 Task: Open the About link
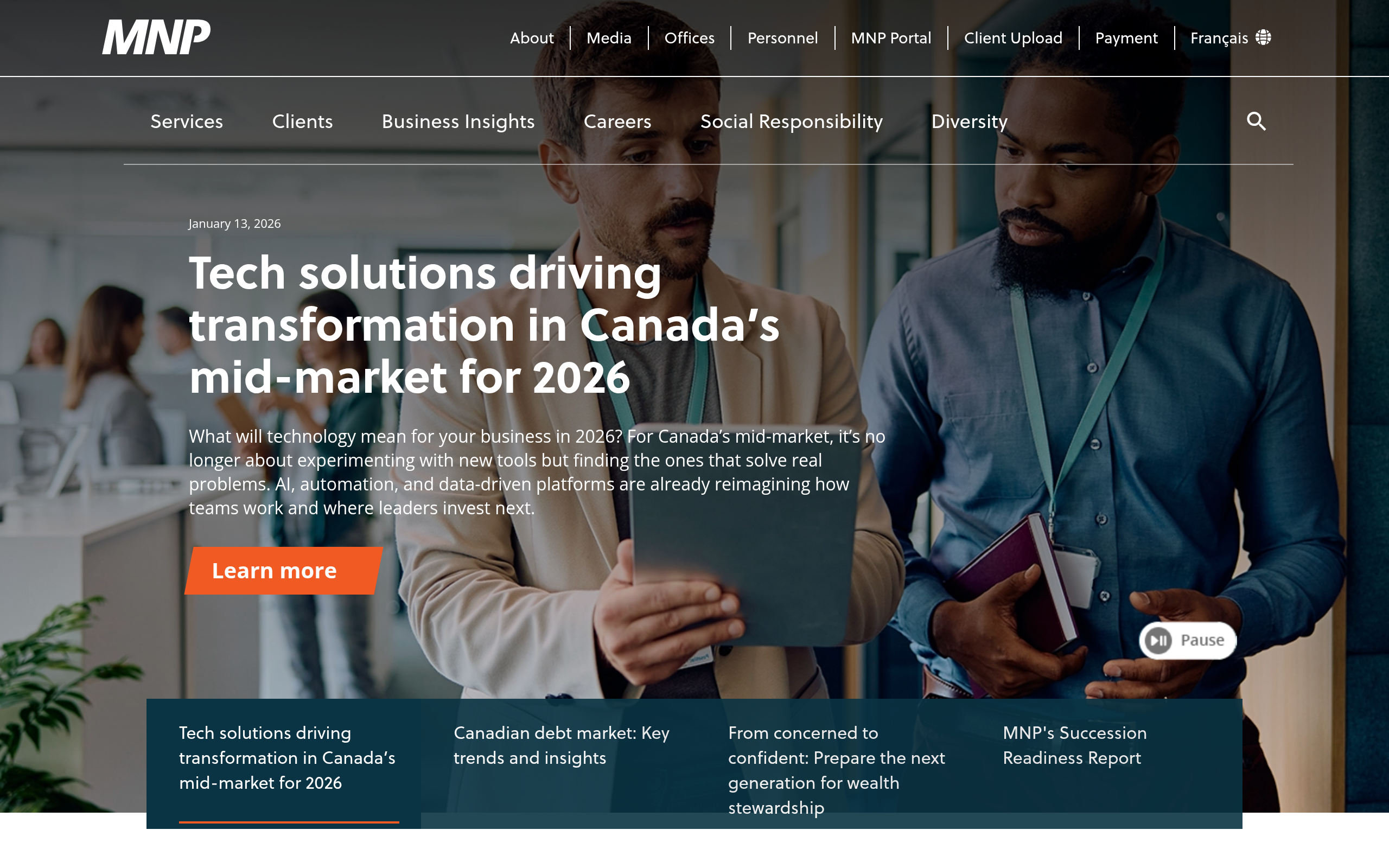click(x=532, y=38)
